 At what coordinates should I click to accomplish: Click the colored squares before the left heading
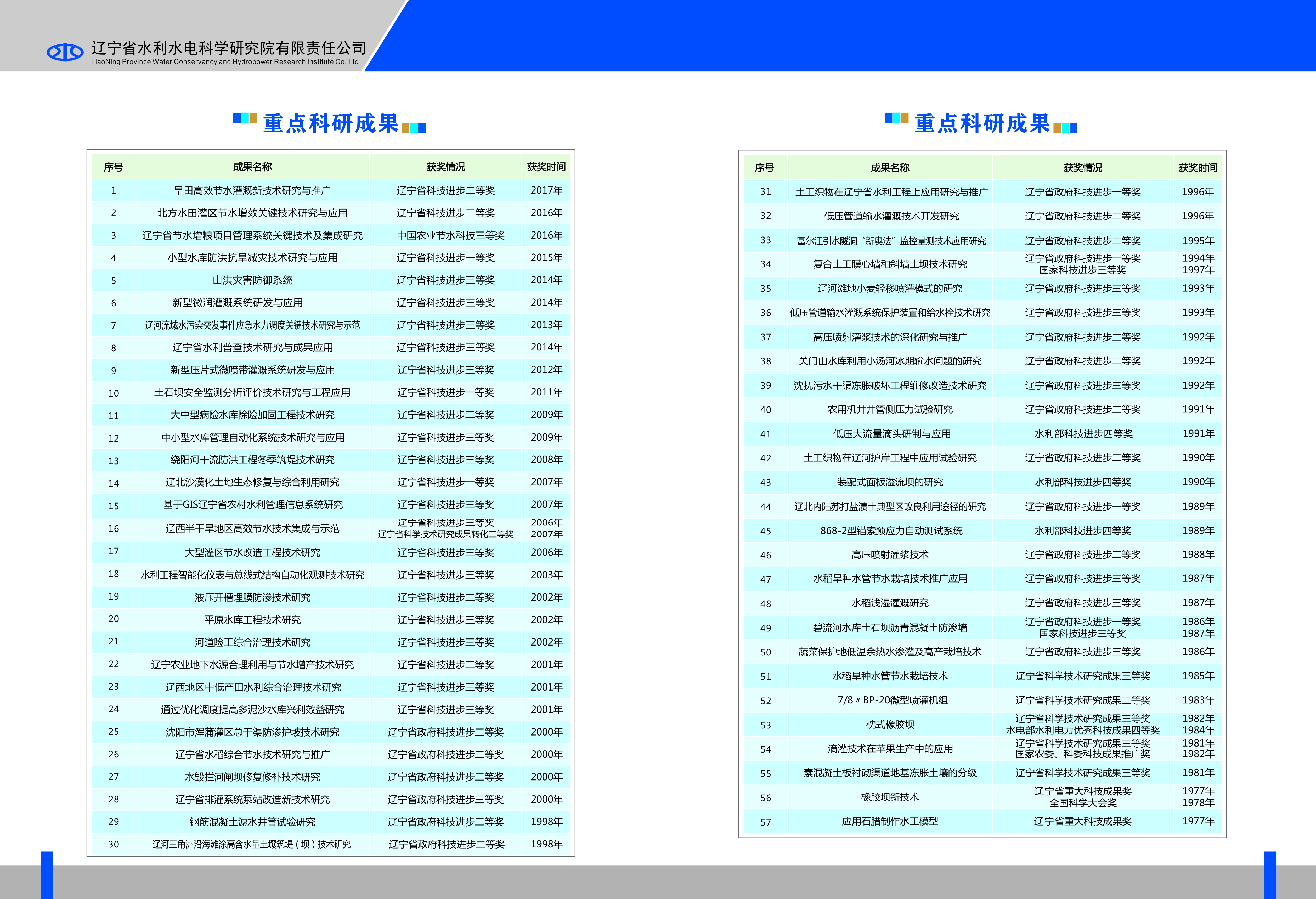point(245,118)
